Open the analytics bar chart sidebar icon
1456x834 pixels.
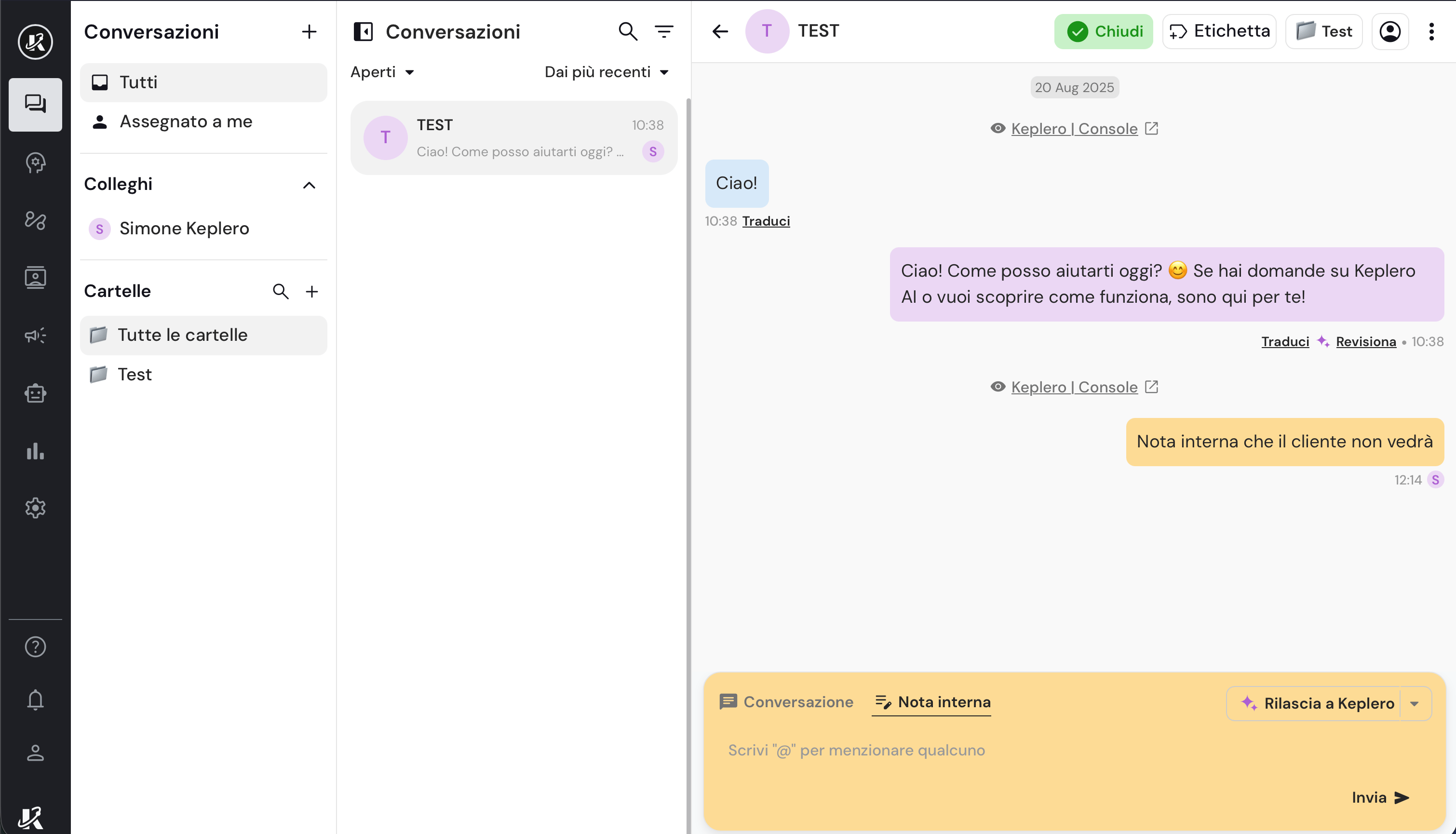click(35, 451)
